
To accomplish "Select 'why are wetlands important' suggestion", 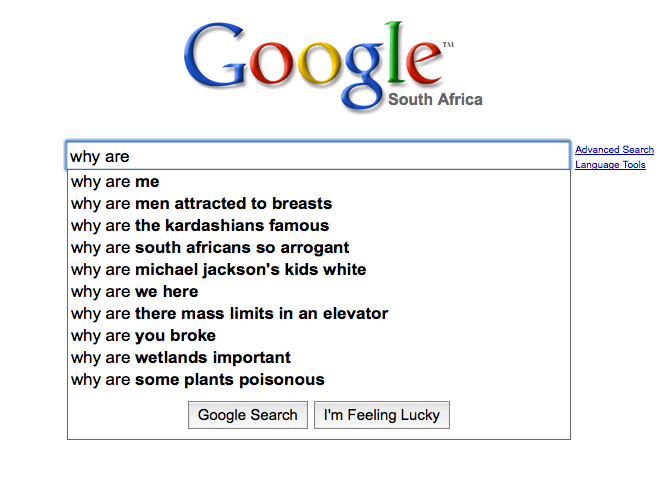I will [181, 358].
